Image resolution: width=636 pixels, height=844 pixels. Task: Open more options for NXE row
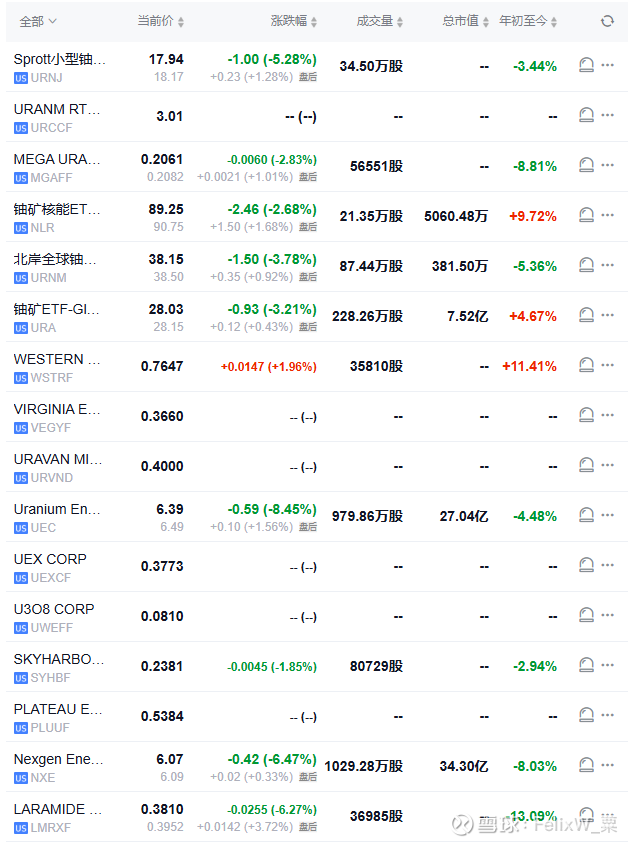(607, 766)
